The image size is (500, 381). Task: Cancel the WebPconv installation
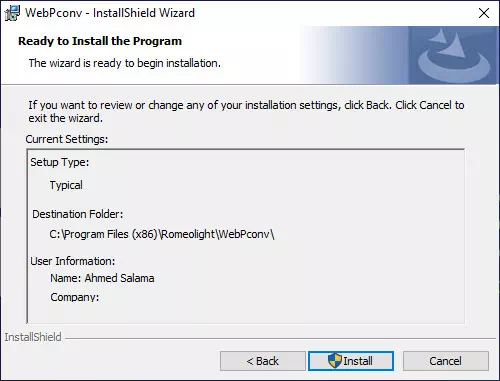click(x=446, y=361)
